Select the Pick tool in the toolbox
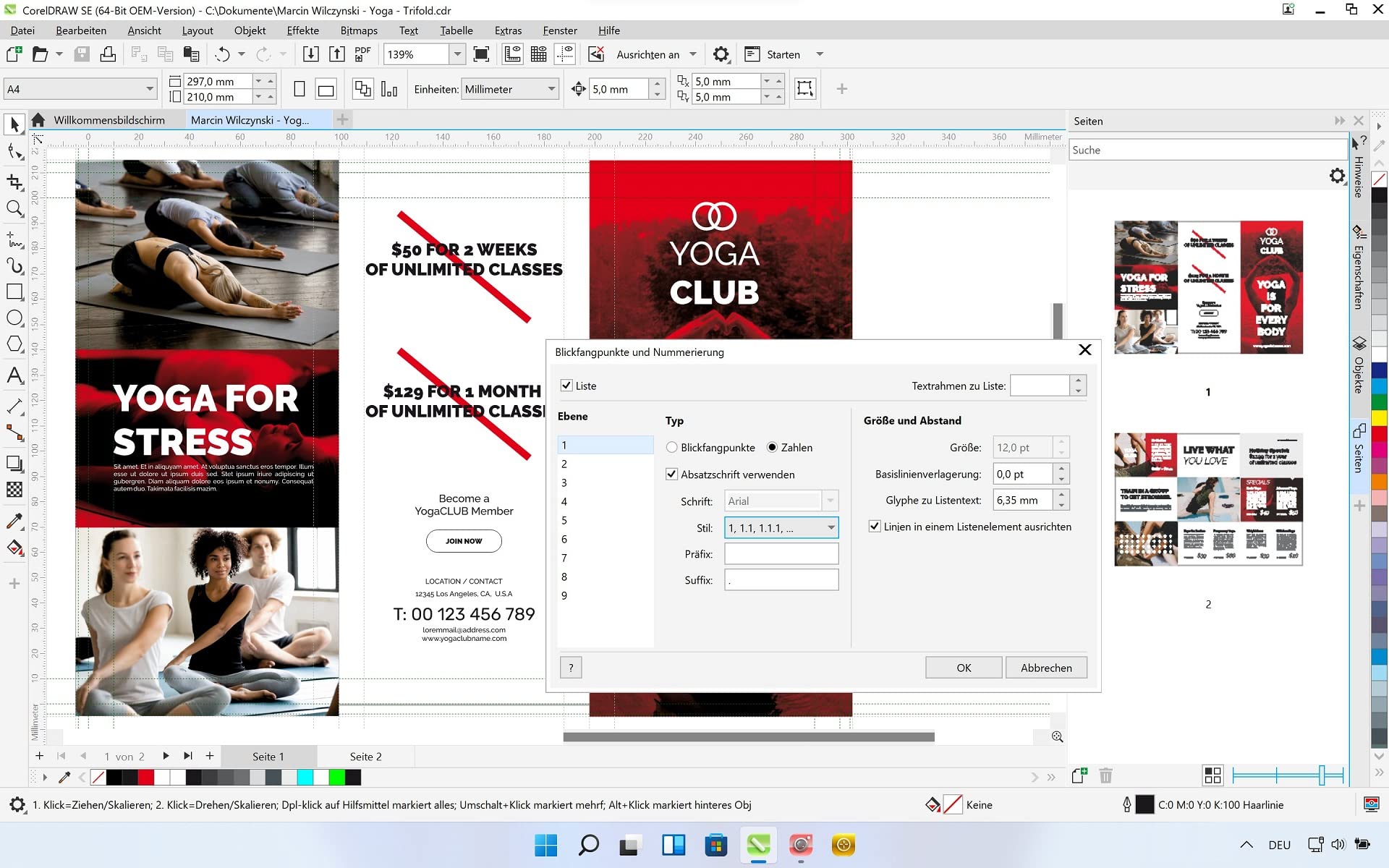Image resolution: width=1389 pixels, height=868 pixels. [14, 125]
